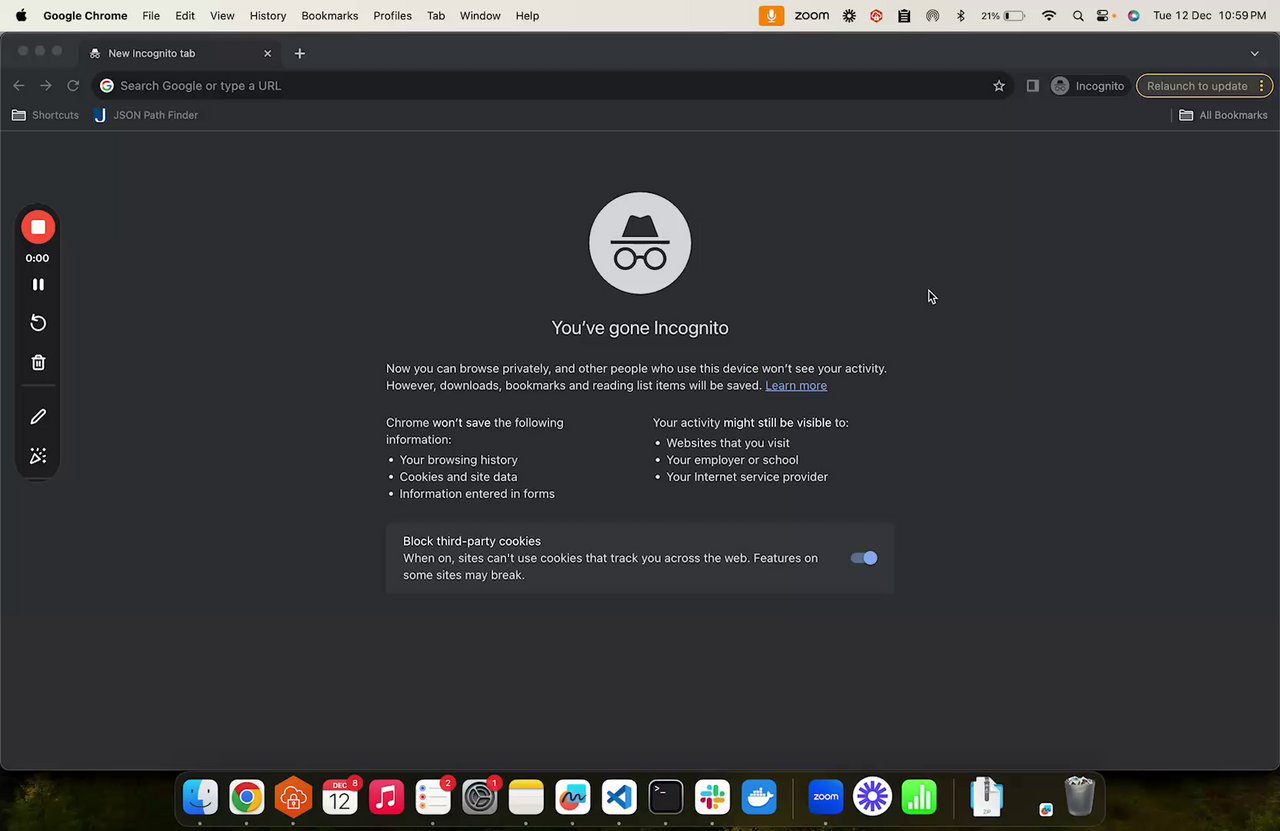The image size is (1280, 831).
Task: Follow the Learn more link
Action: [796, 386]
